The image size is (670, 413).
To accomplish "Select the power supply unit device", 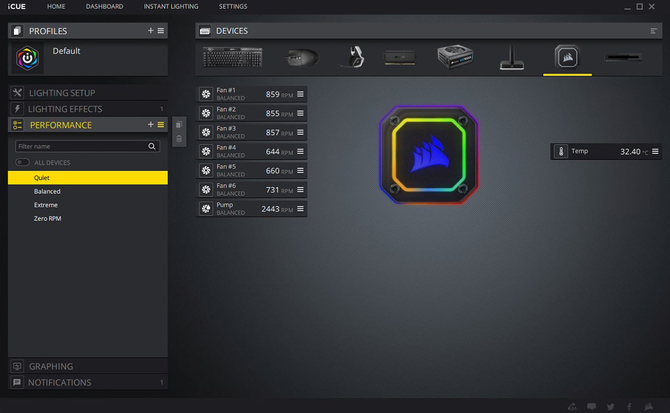I will (x=455, y=56).
